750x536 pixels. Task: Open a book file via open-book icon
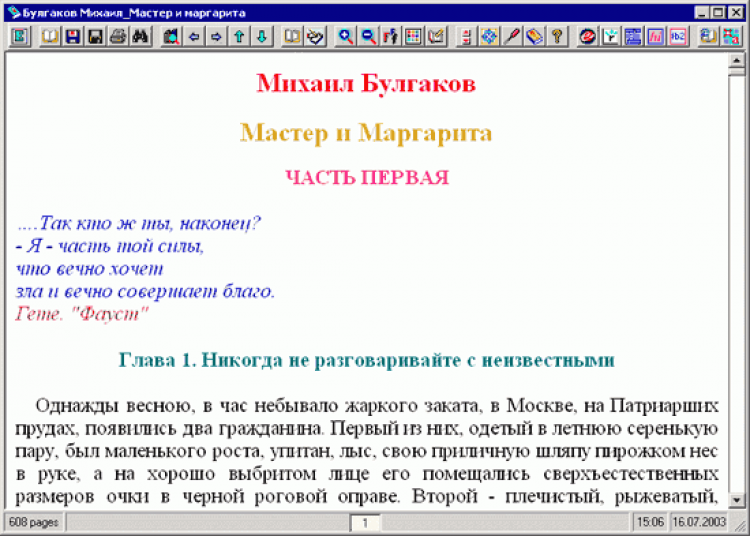tap(50, 36)
